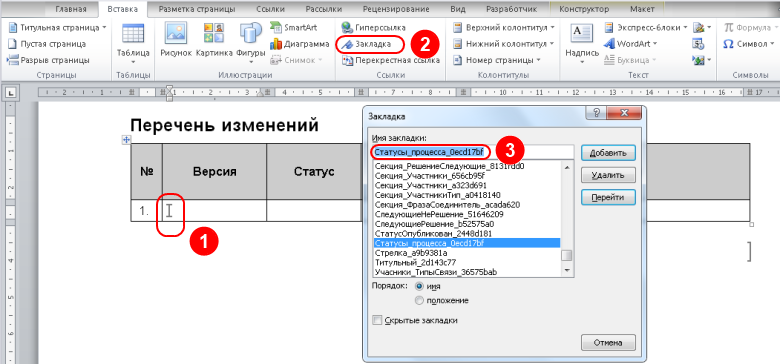The image size is (780, 364).
Task: Insert date and time icon
Action: tap(697, 44)
